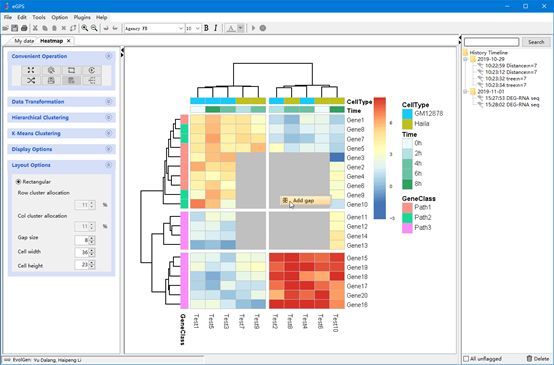Click the rectangle frame icon in Convenient Operation
Image resolution: width=554 pixels, height=365 pixels.
coord(71,70)
